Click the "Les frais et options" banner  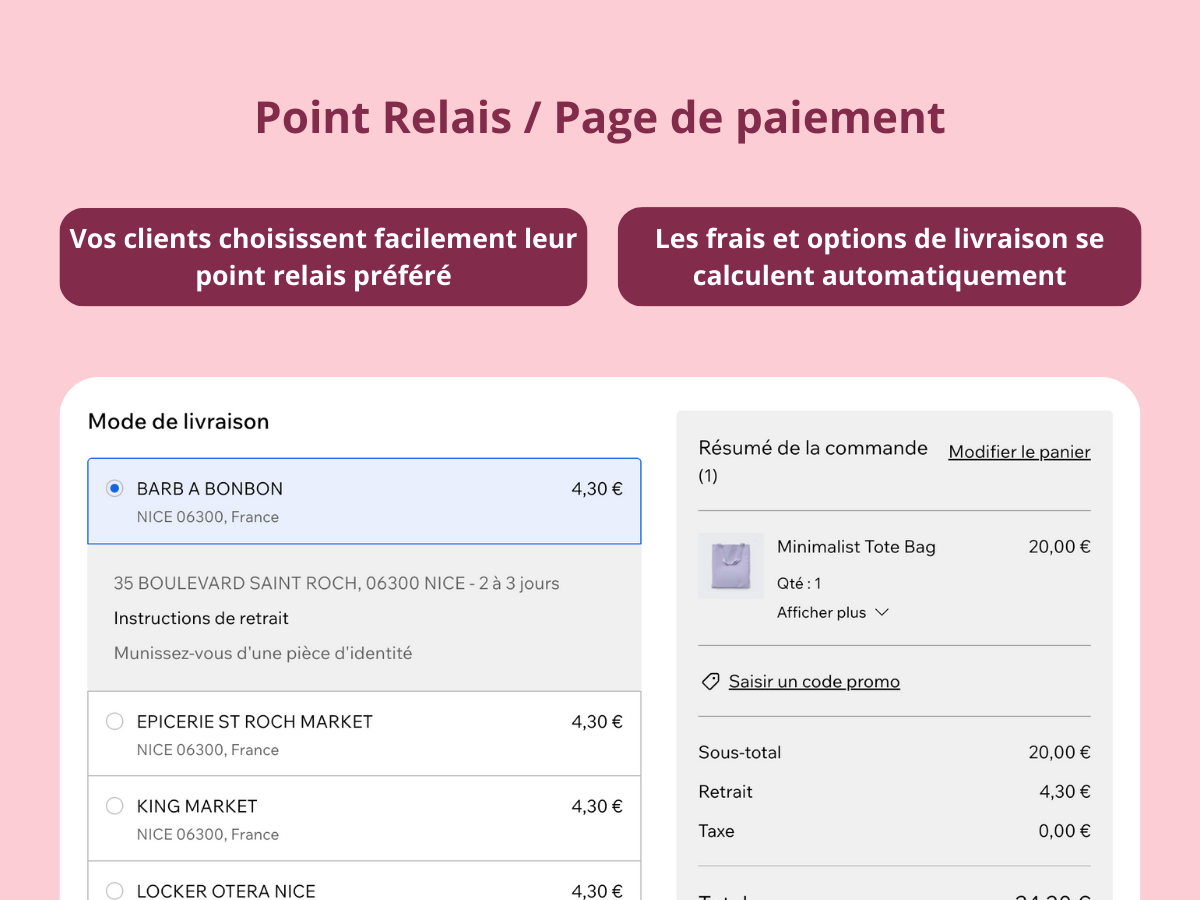click(879, 256)
